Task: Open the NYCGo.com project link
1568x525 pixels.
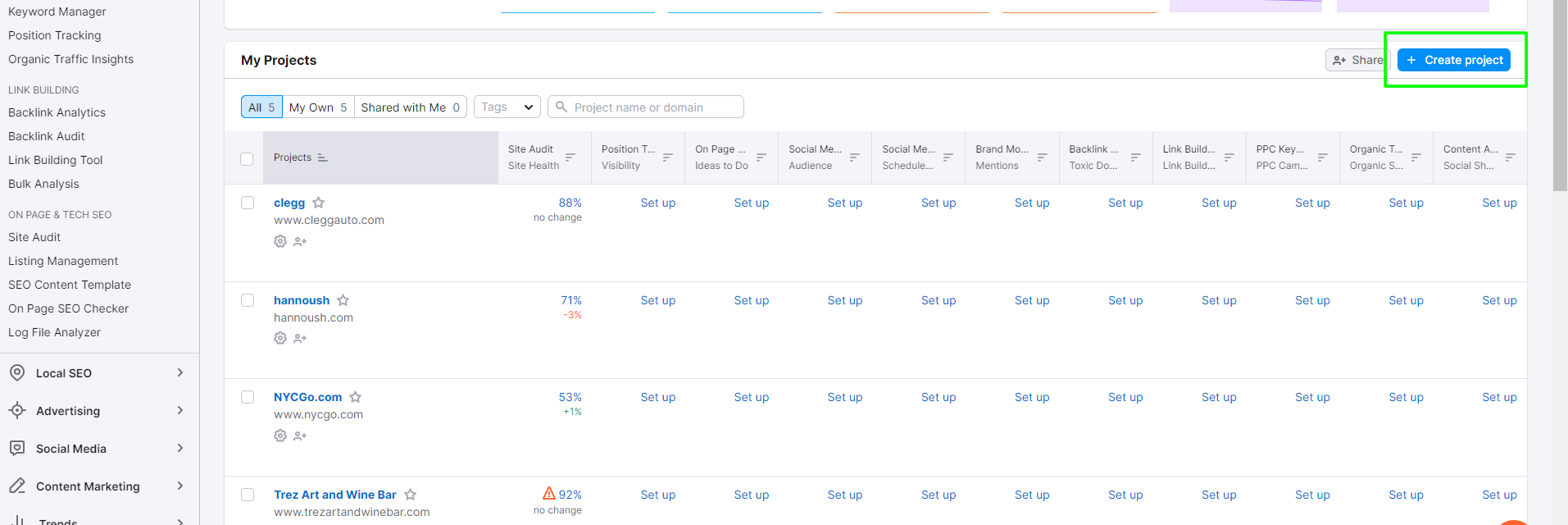Action: pyautogui.click(x=307, y=397)
